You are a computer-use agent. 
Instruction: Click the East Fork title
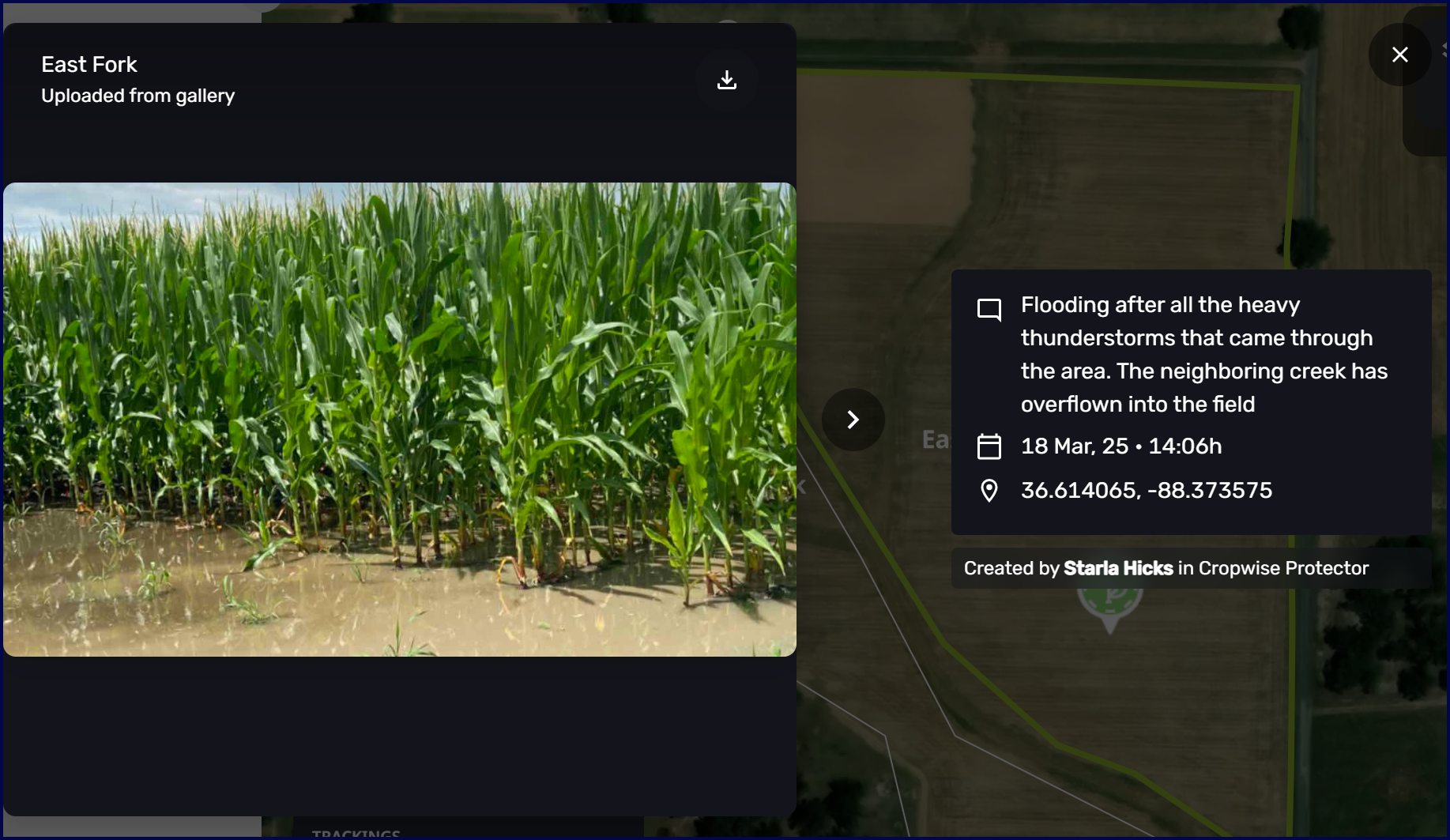[89, 65]
